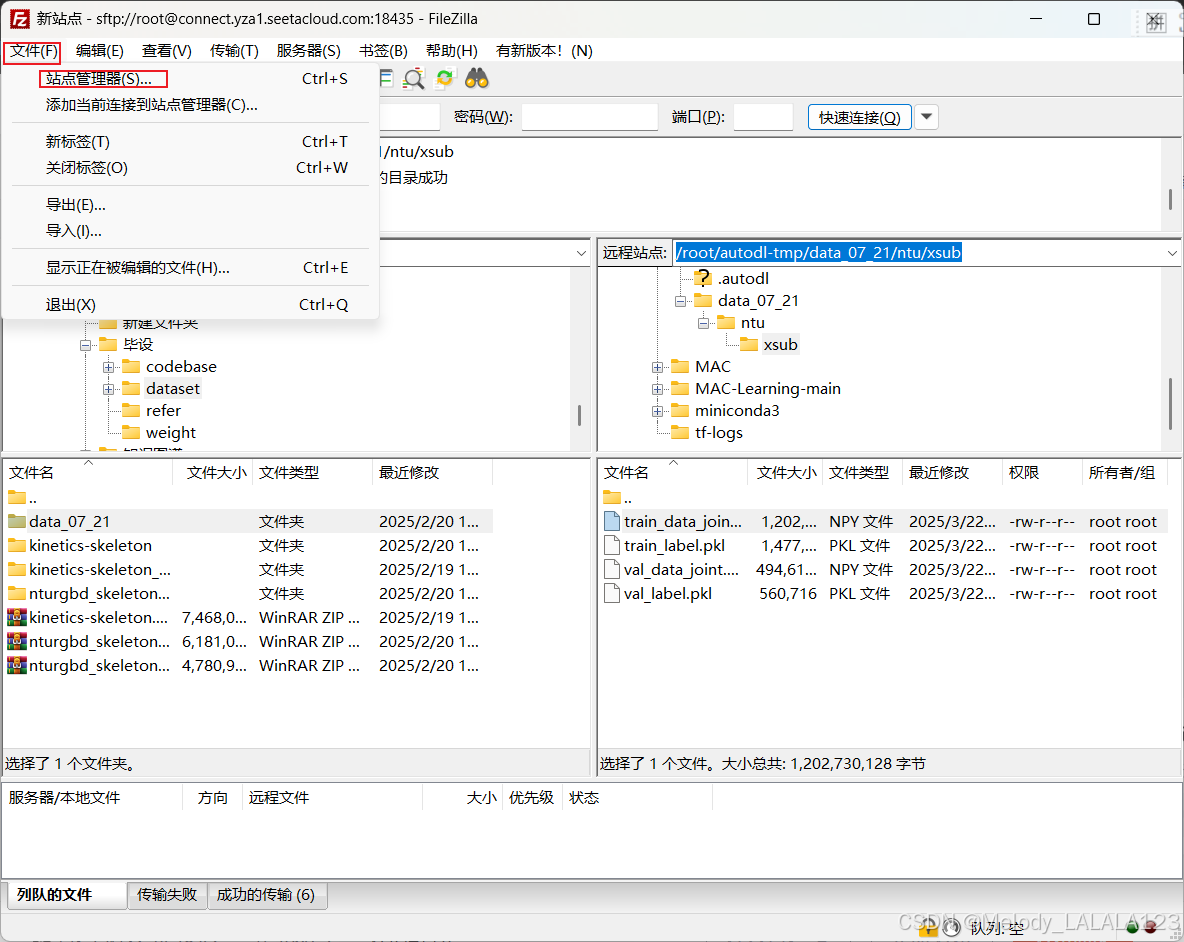Open the remote site path dropdown

1172,253
